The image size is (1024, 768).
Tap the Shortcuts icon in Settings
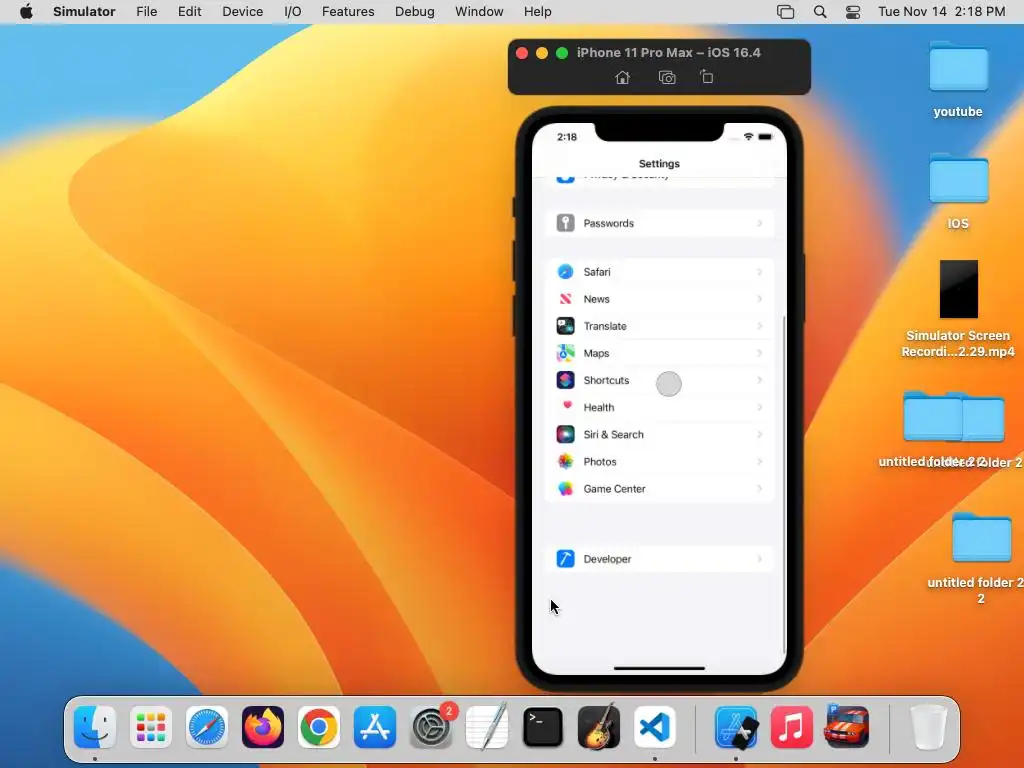(x=566, y=380)
